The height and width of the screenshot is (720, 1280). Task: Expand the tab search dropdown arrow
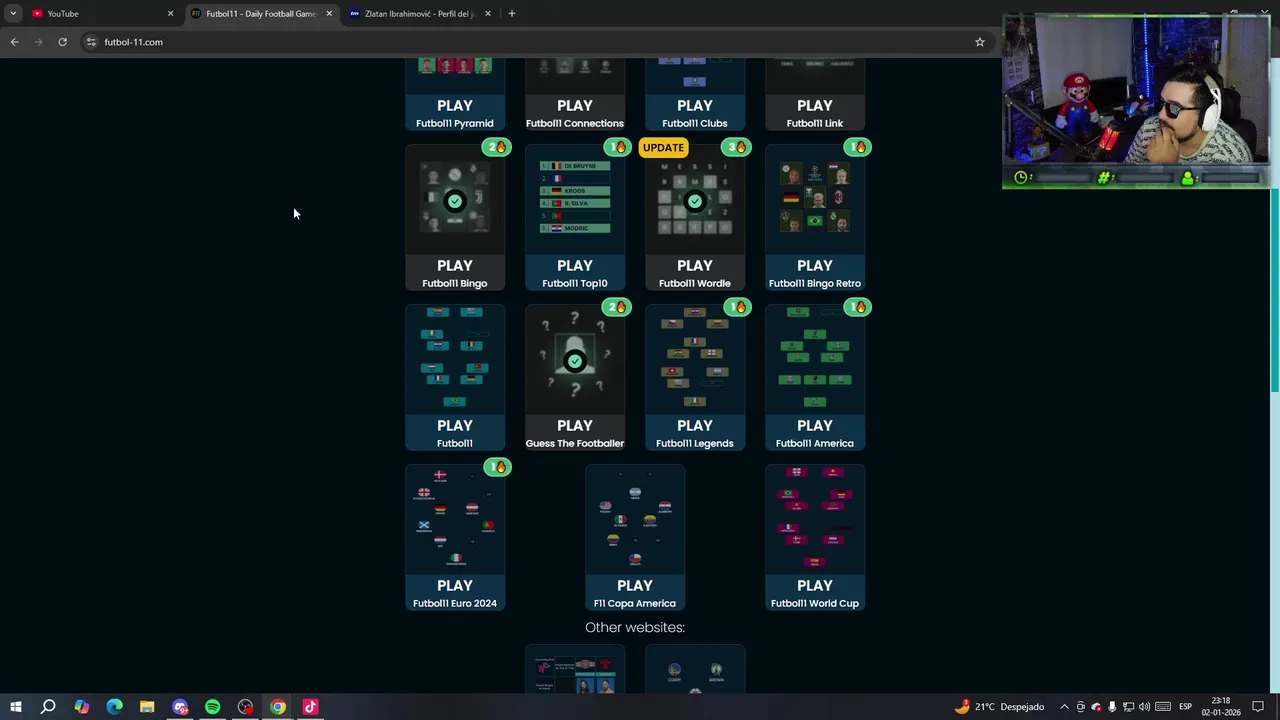(13, 13)
